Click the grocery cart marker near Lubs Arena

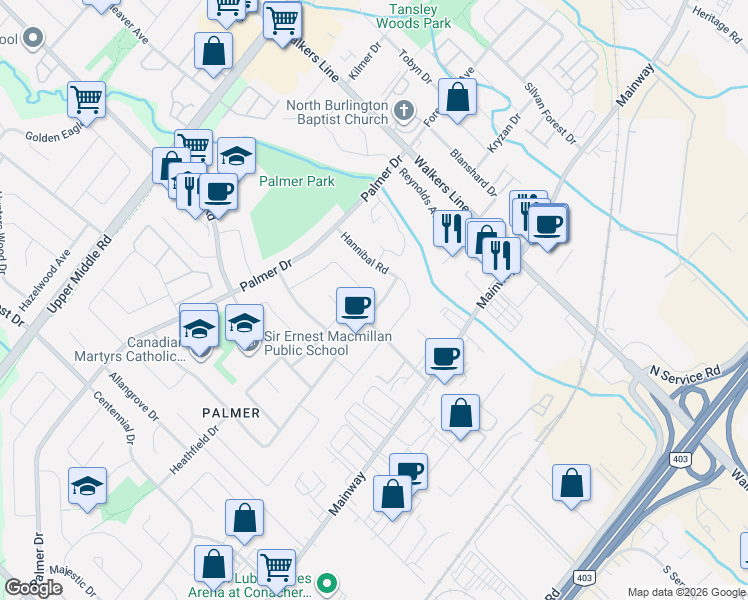pyautogui.click(x=277, y=569)
